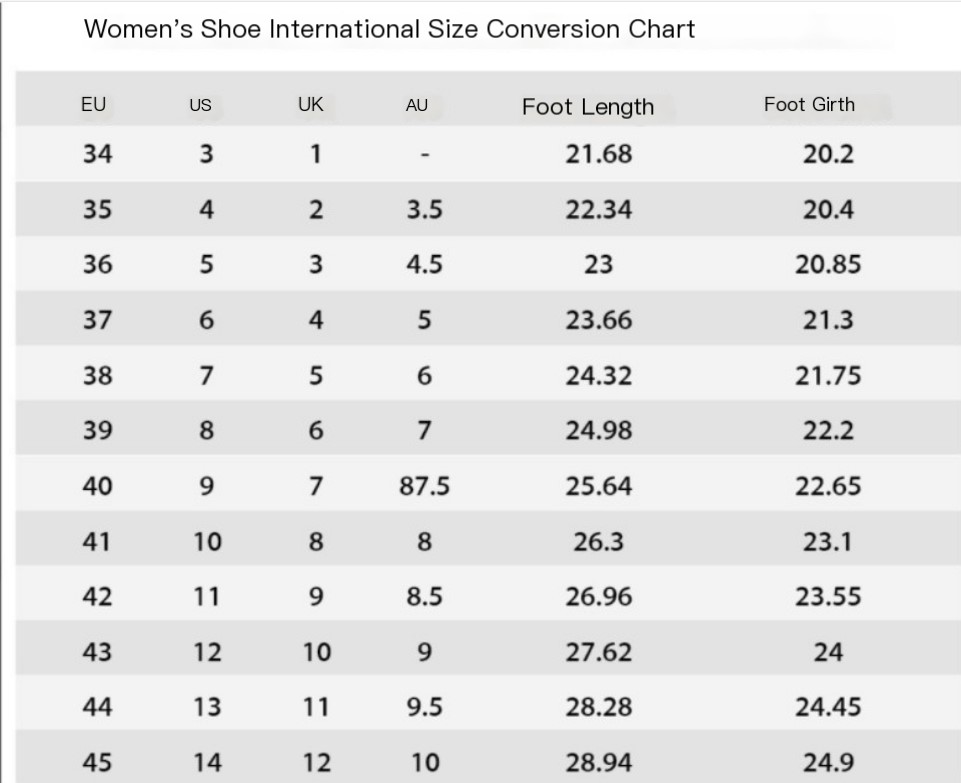The height and width of the screenshot is (783, 961).
Task: Click US size 13 cell
Action: point(207,707)
